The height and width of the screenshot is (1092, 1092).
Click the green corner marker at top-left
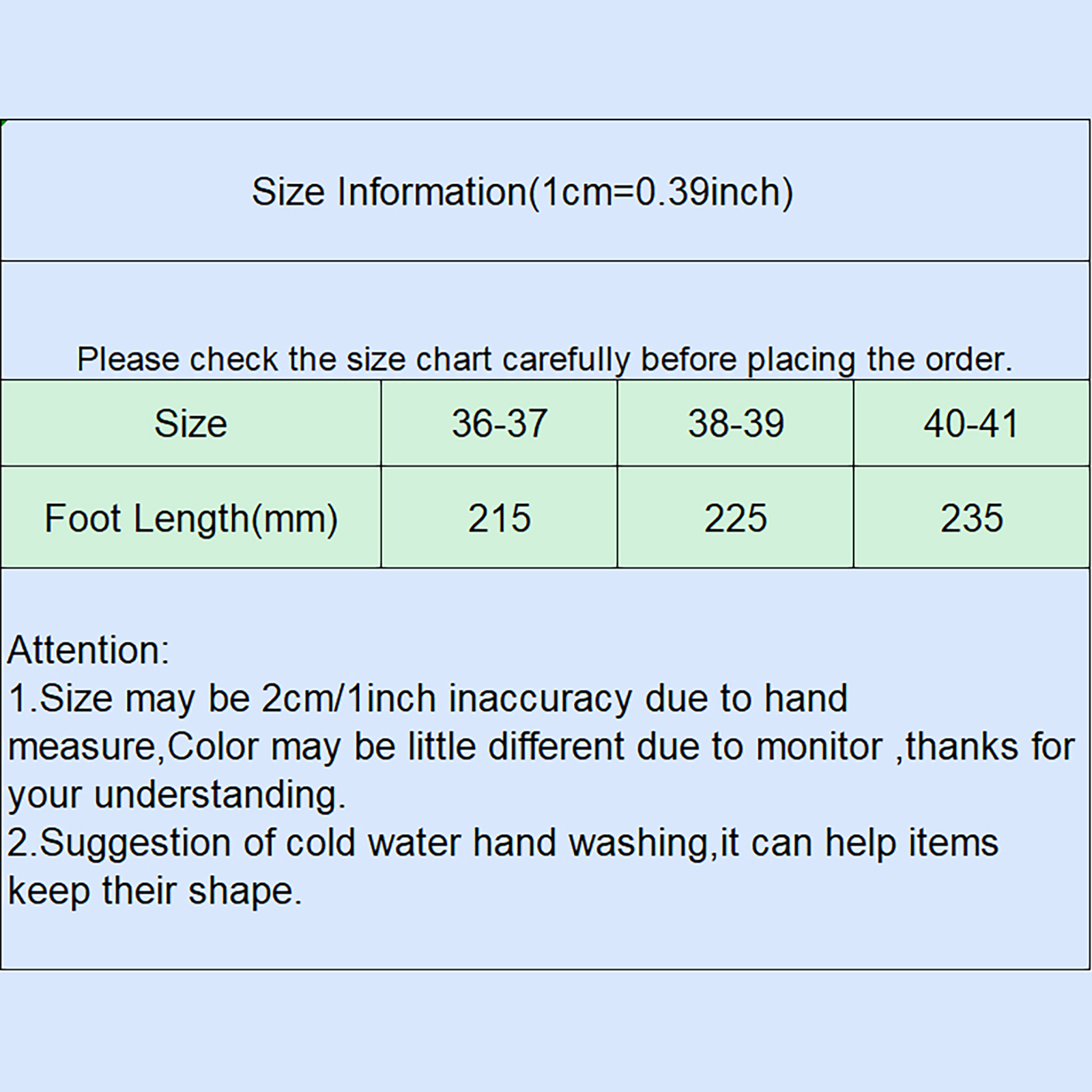click(x=3, y=122)
